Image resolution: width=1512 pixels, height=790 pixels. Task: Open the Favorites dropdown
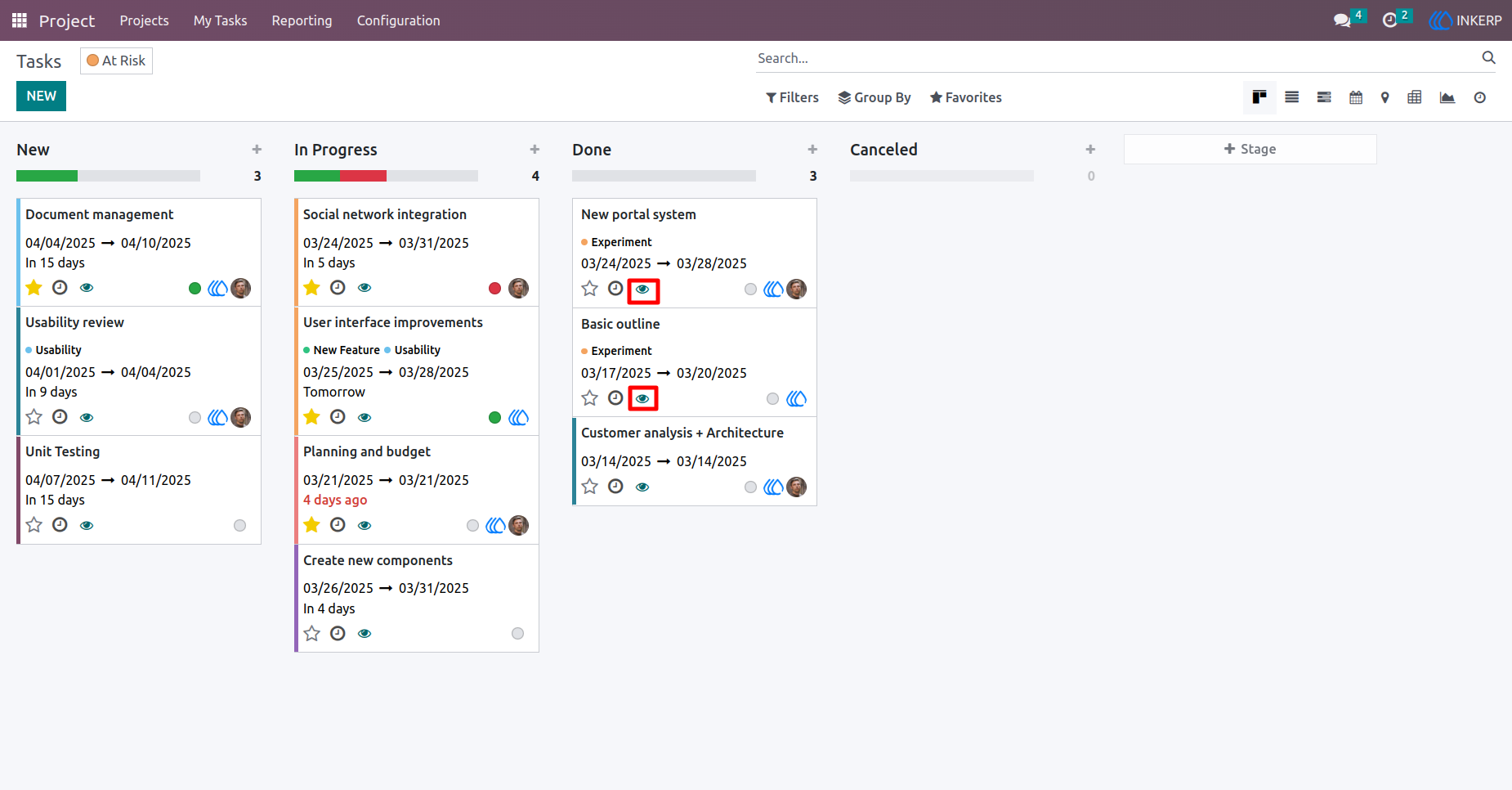tap(966, 97)
